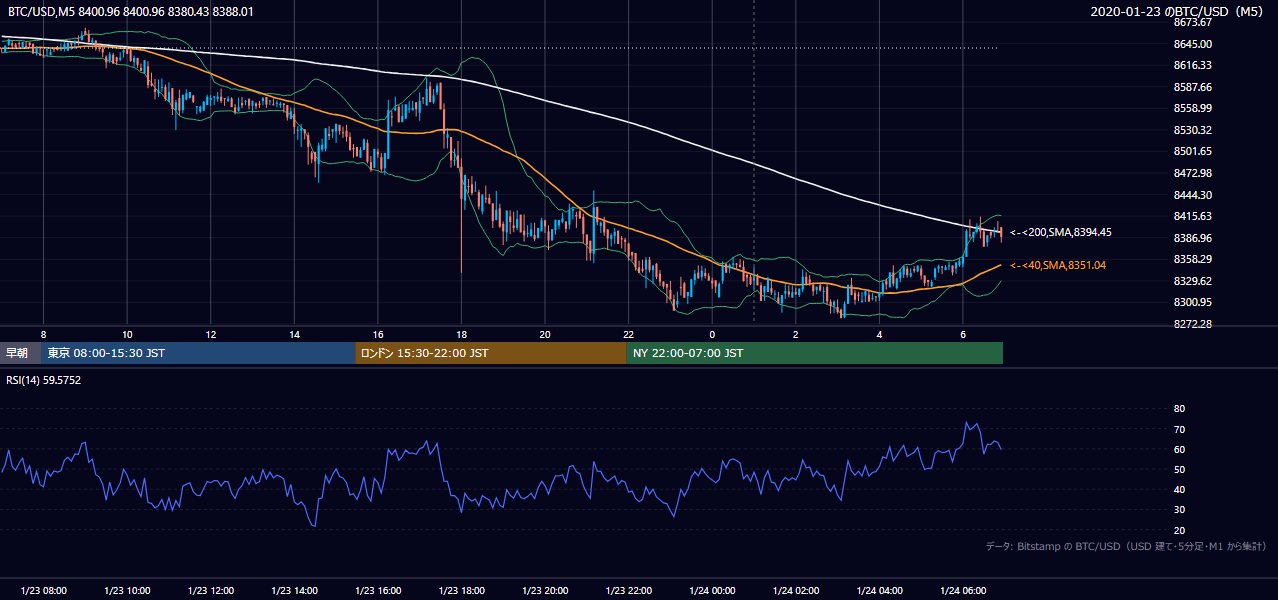Image resolution: width=1278 pixels, height=600 pixels.
Task: Click the RSI axis level 60
Action: pos(1179,449)
